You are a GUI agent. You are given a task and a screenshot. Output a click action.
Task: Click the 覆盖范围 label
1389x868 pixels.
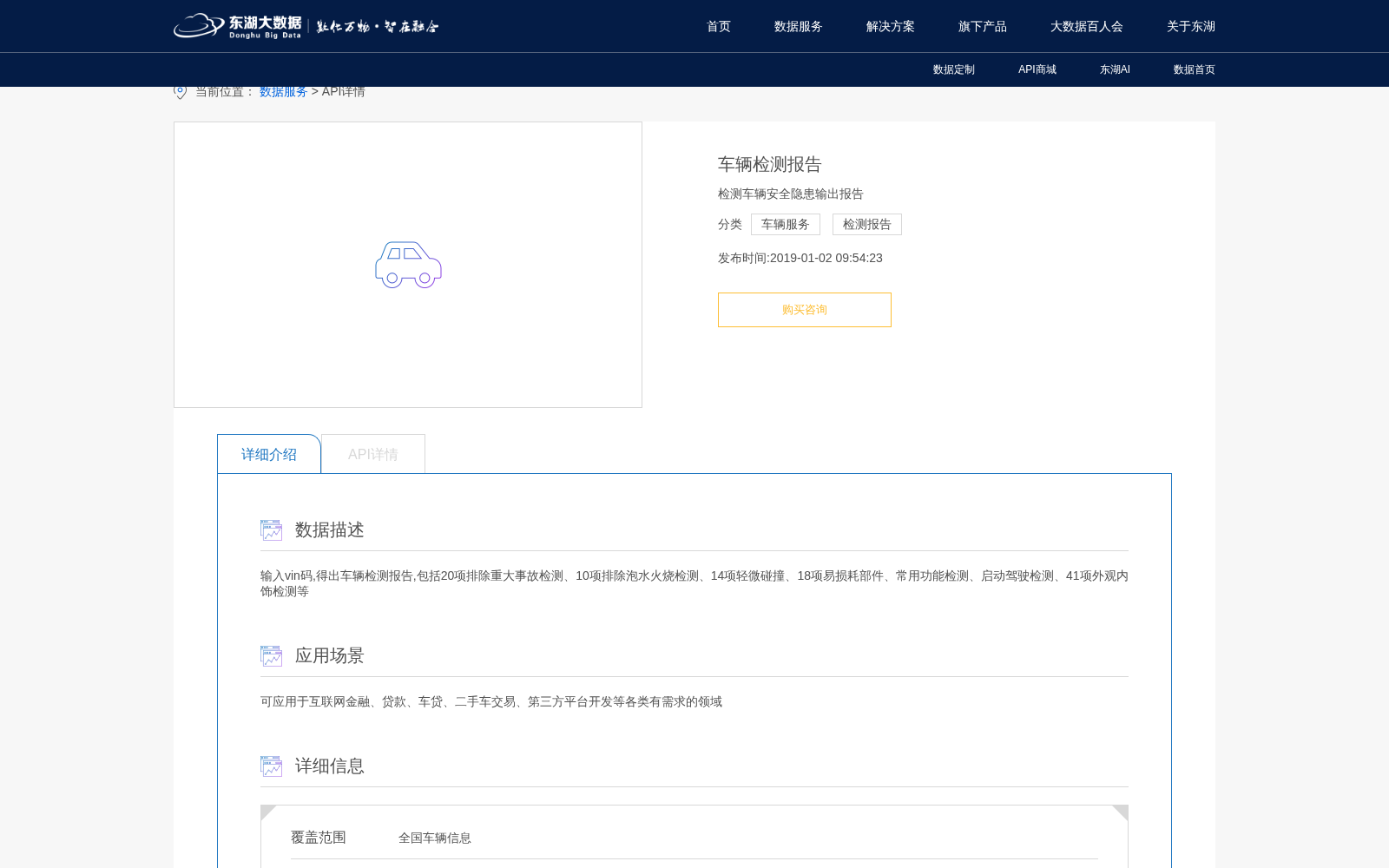319,838
